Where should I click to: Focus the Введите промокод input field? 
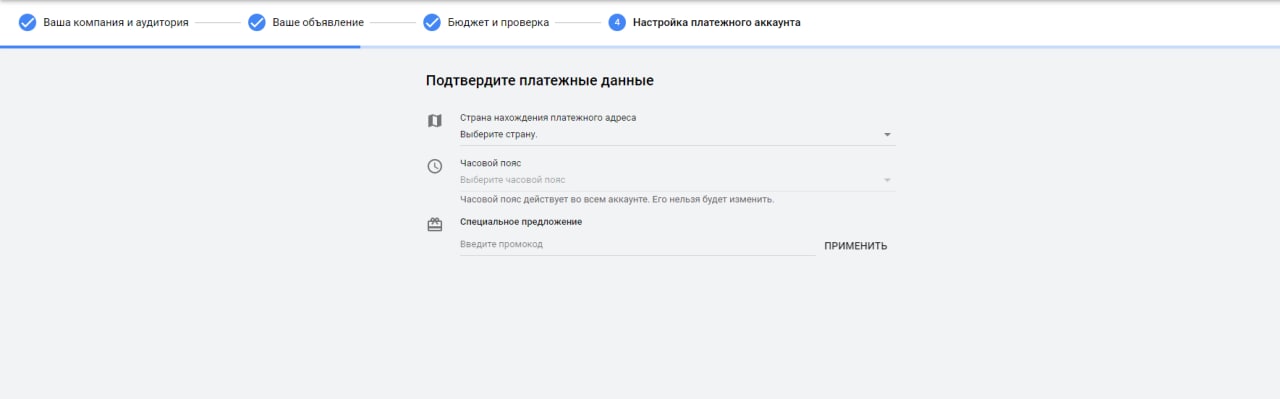click(x=637, y=244)
